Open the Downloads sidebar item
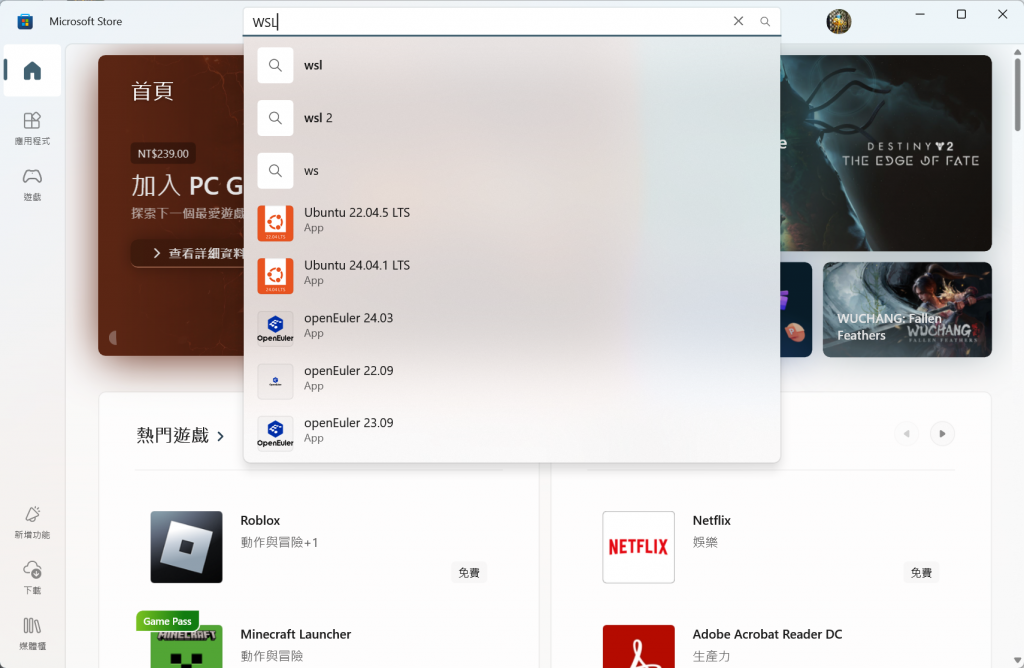 point(32,577)
